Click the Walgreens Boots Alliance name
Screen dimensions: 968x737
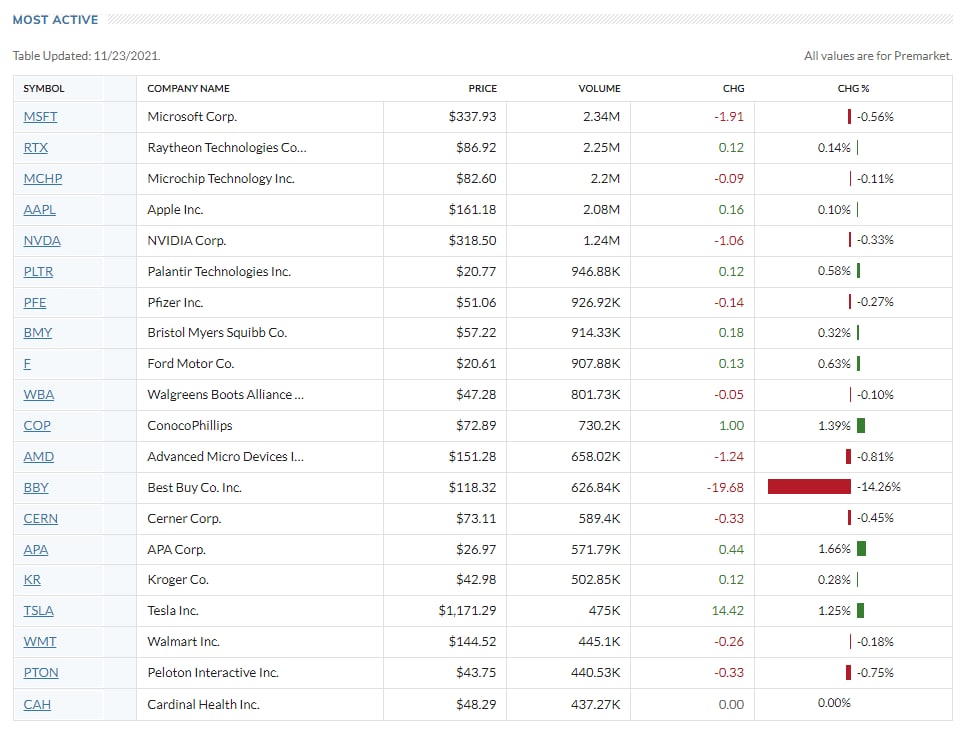coord(225,394)
